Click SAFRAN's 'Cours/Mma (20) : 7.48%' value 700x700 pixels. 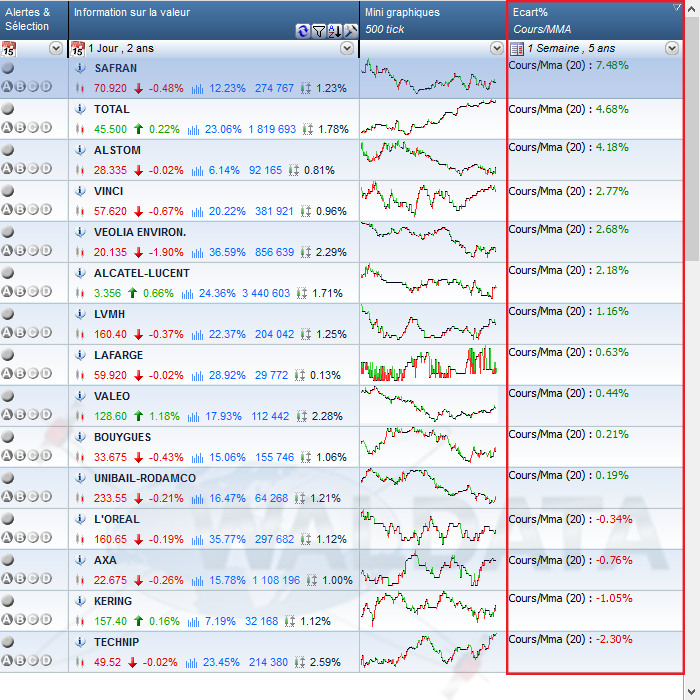click(x=569, y=65)
